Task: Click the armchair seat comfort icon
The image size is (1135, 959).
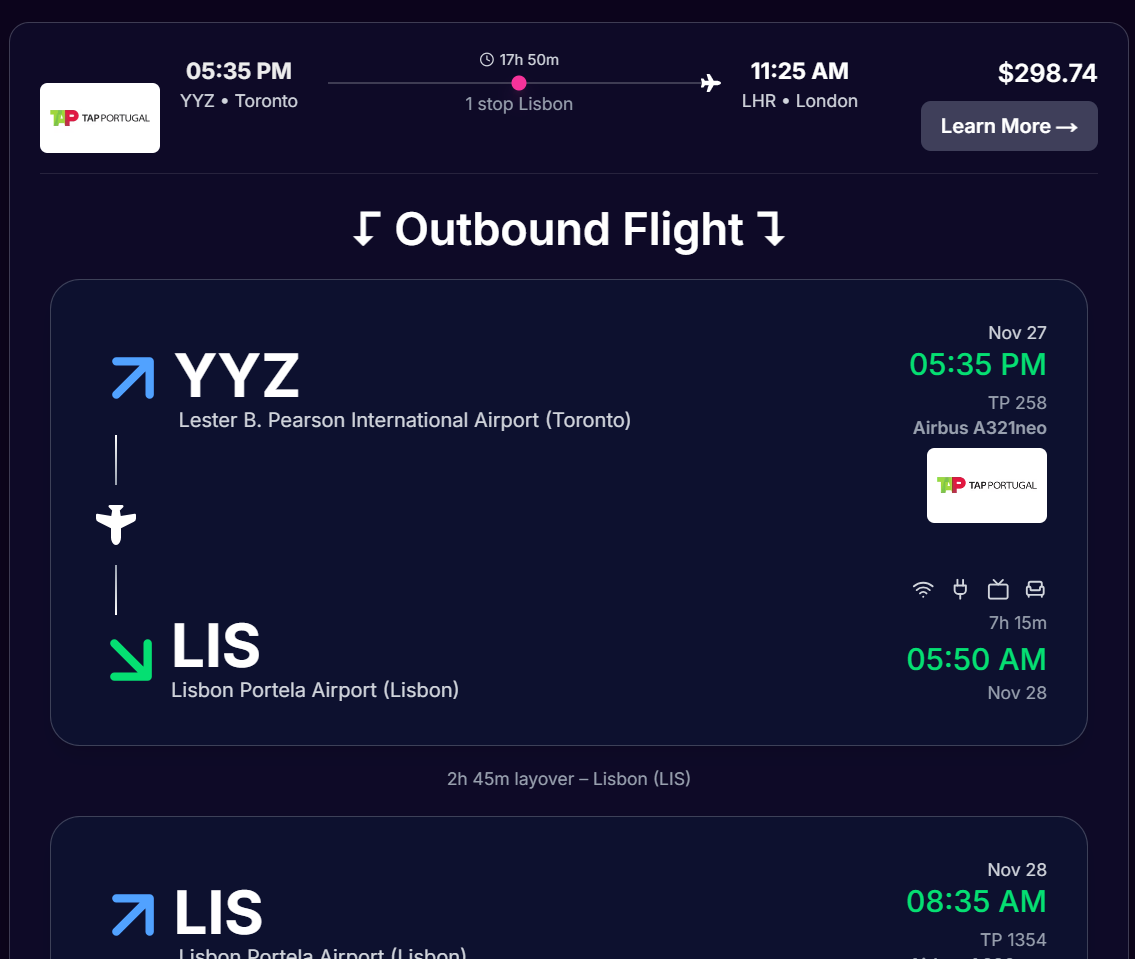Action: [1034, 589]
